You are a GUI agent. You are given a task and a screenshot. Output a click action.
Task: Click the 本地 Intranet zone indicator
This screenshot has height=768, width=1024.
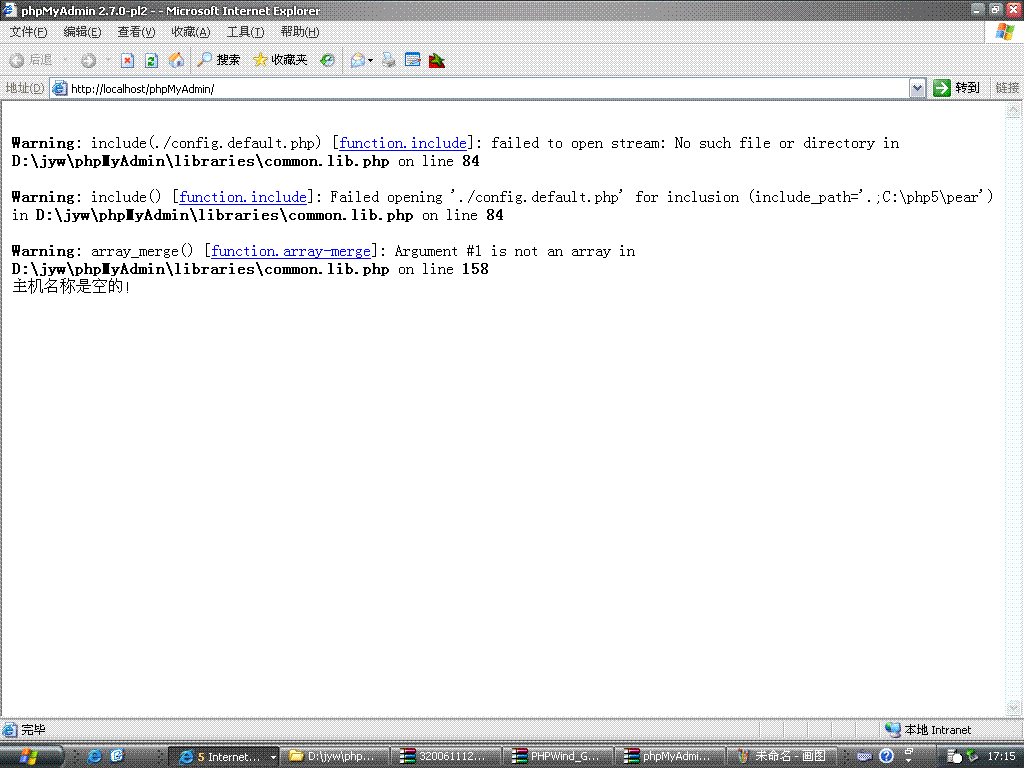point(928,729)
